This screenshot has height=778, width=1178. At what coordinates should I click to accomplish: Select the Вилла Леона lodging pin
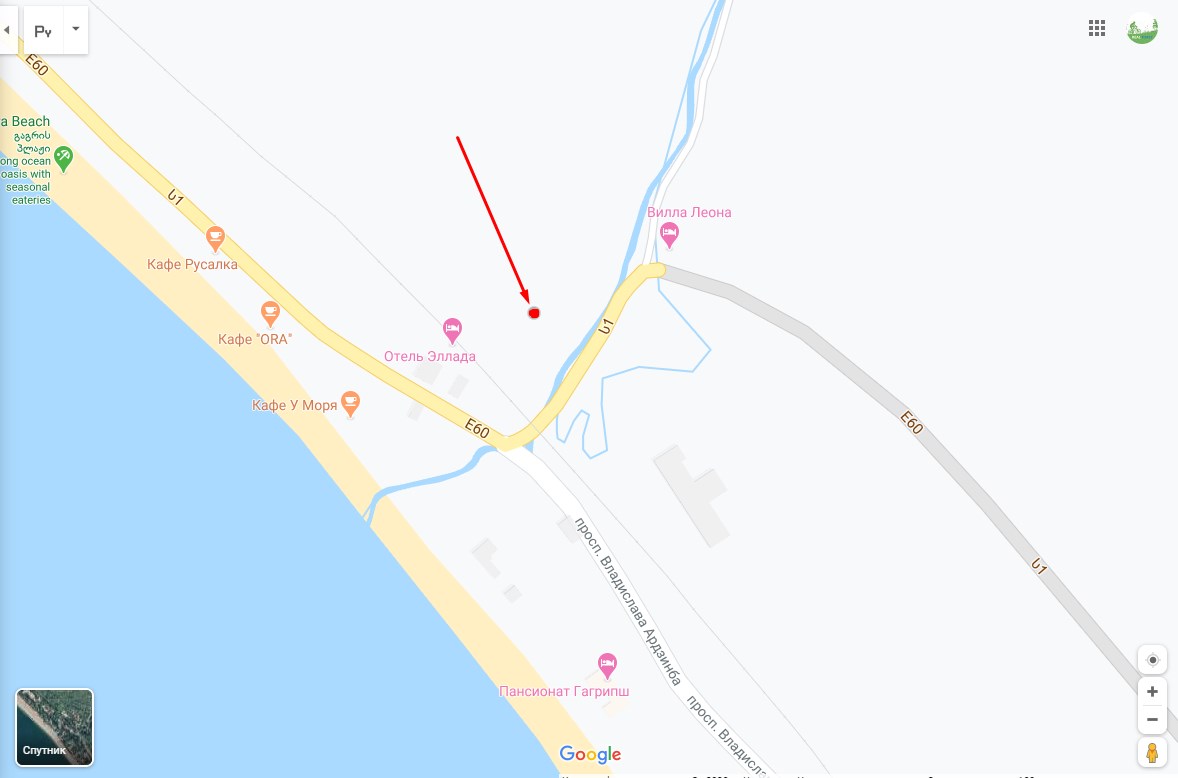coord(669,235)
